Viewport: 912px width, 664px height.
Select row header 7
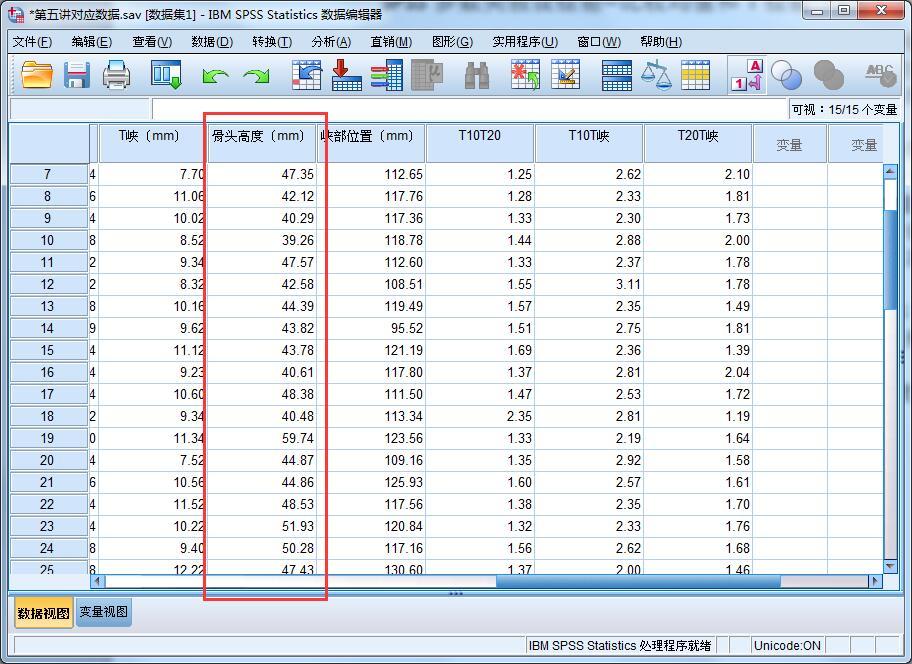(x=48, y=174)
